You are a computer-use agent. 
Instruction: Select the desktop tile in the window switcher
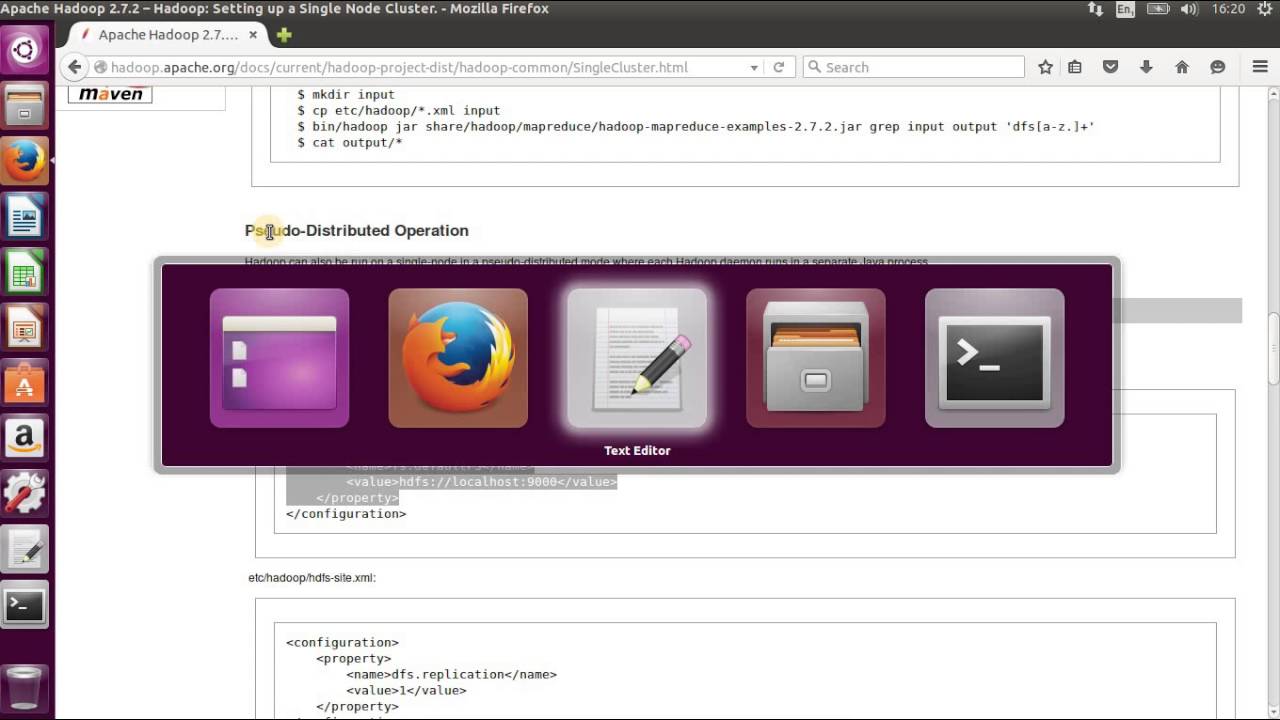[x=279, y=358]
